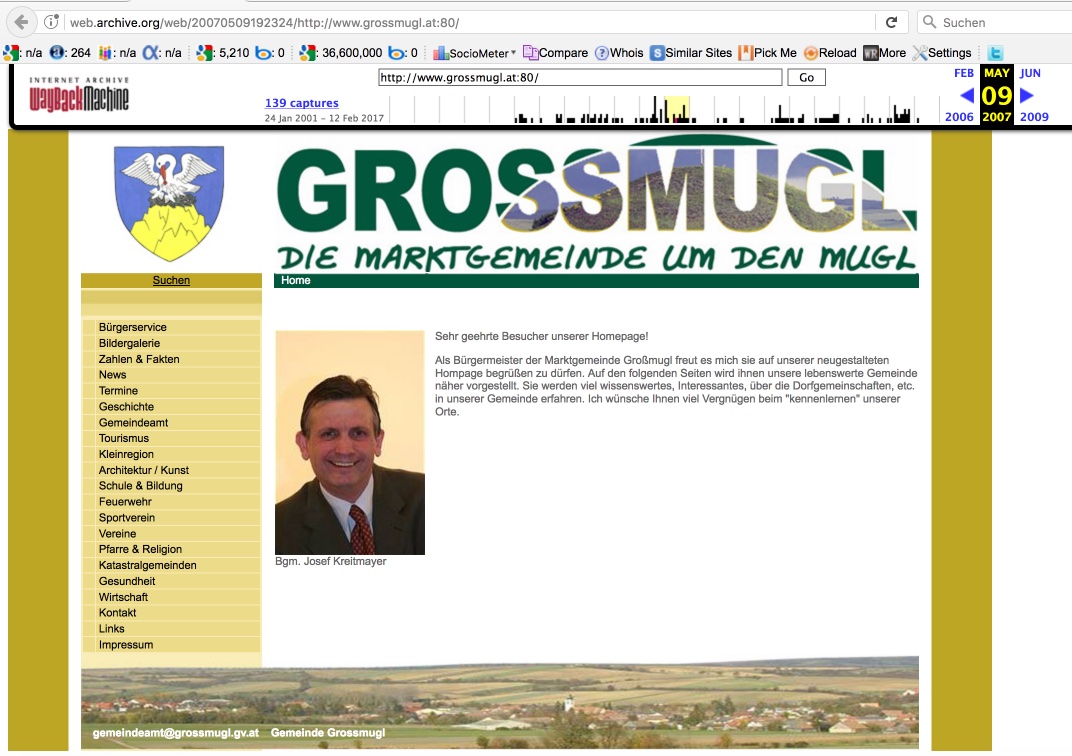Open Zahlen & Fakten menu item
The width and height of the screenshot is (1072, 756).
[139, 359]
